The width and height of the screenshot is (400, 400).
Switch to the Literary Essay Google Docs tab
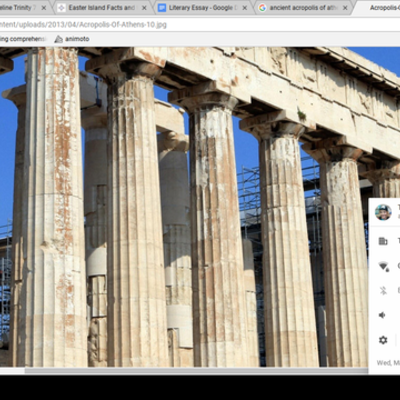click(203, 8)
